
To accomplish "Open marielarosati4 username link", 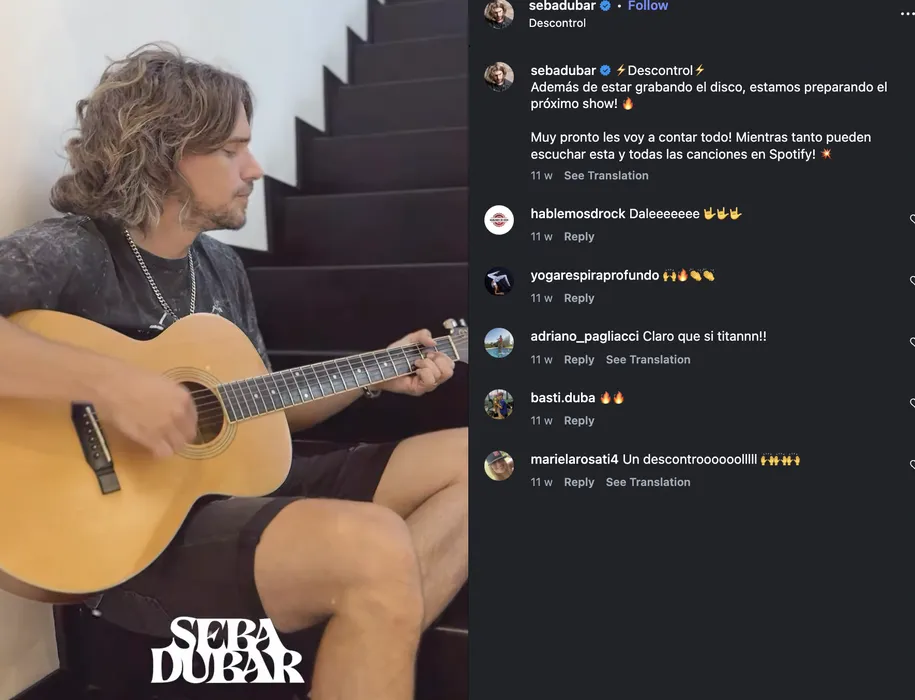I will (574, 460).
